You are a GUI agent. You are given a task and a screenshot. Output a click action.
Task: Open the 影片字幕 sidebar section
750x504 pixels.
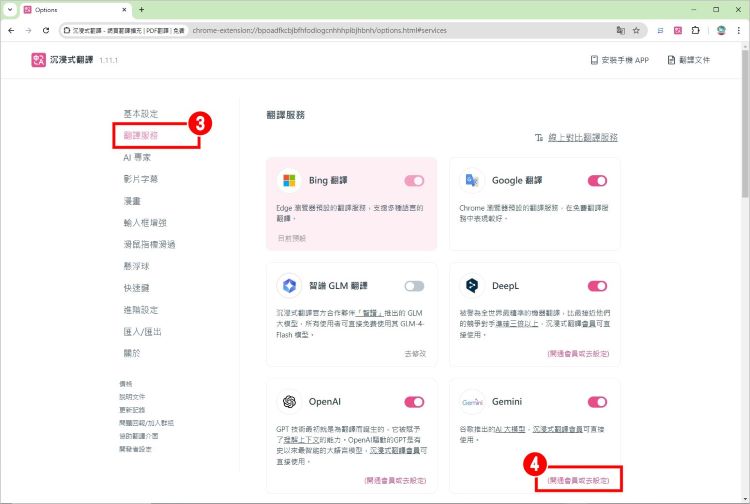click(x=141, y=179)
